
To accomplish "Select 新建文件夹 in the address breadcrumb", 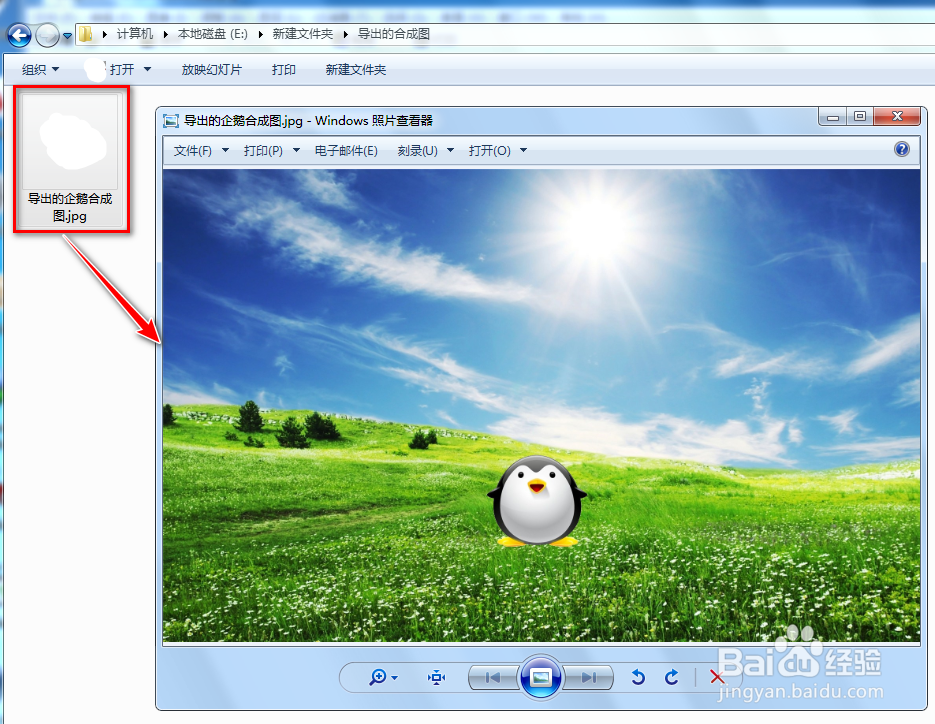I will coord(302,34).
